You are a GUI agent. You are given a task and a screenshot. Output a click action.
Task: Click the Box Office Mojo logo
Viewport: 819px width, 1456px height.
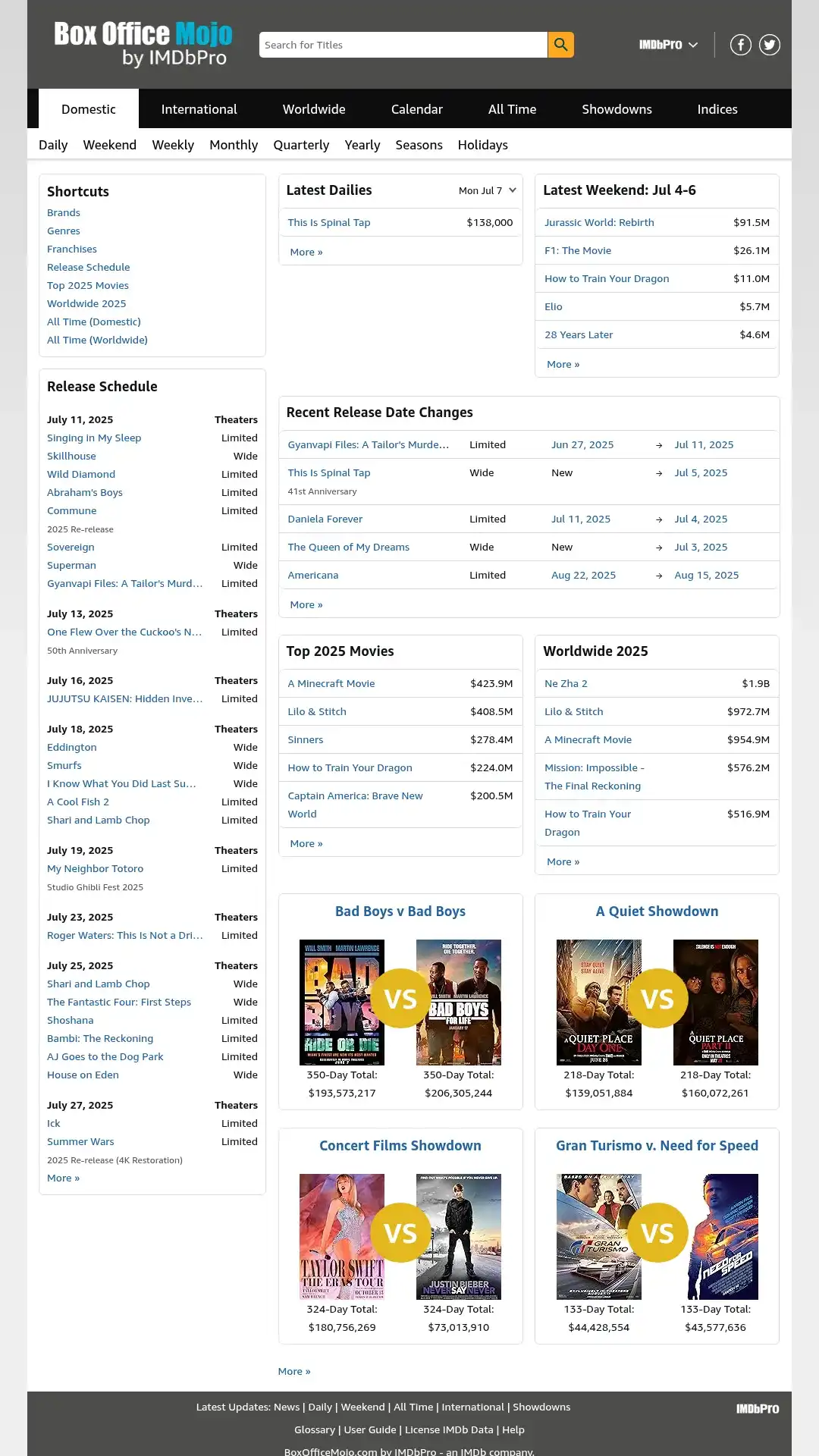point(143,44)
